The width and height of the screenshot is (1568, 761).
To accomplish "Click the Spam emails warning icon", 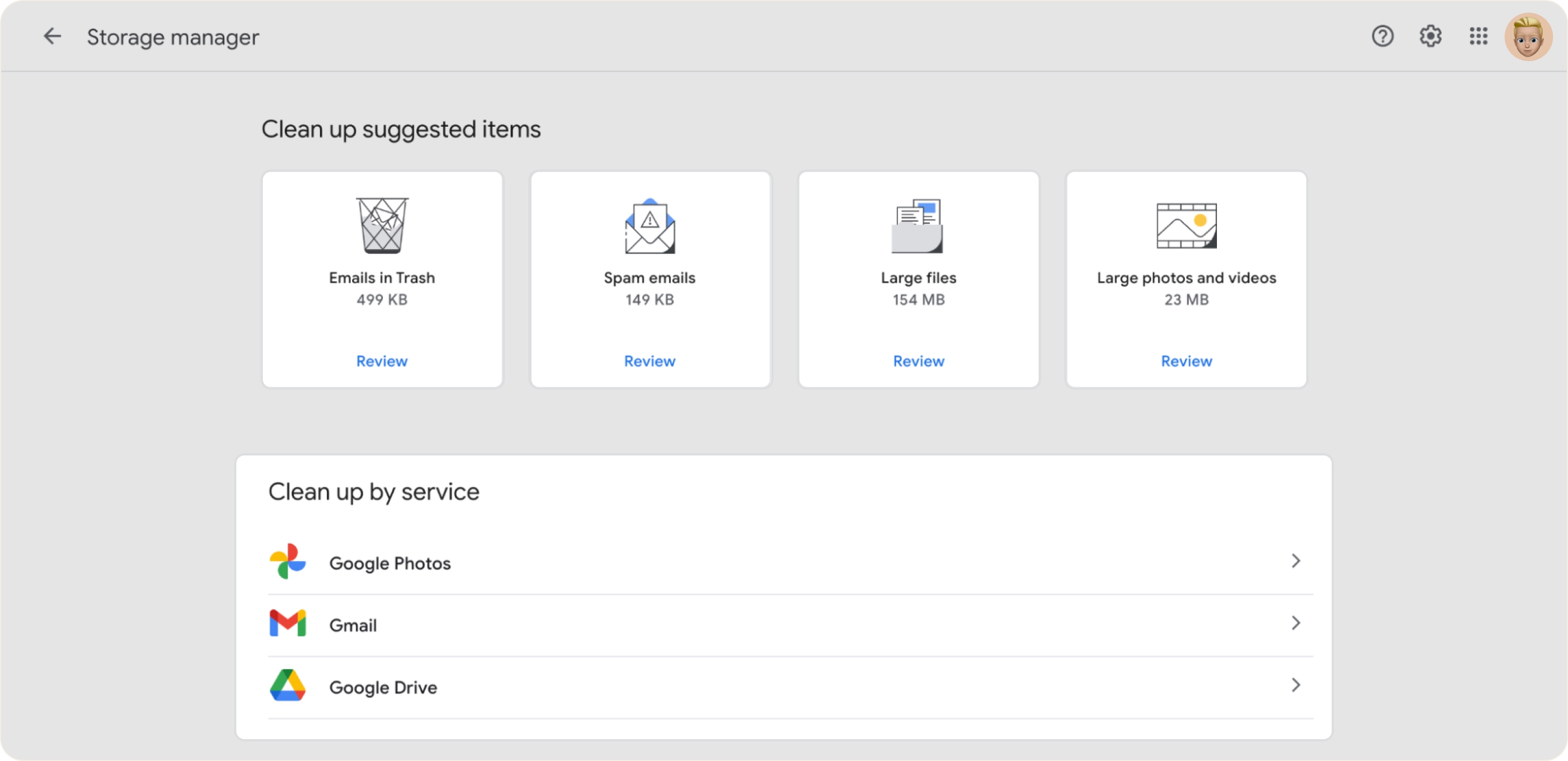I will [650, 225].
